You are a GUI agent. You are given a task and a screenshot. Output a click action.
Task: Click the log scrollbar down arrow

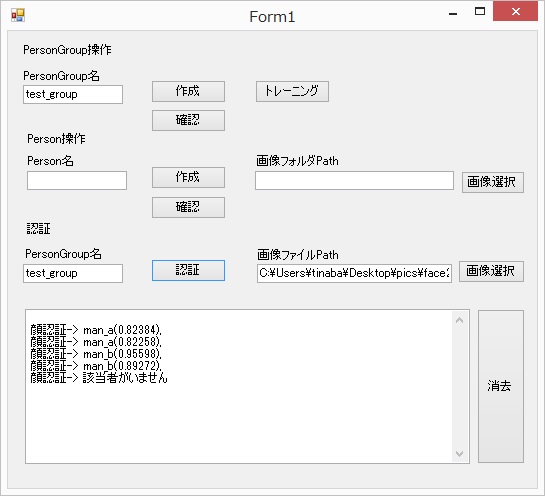[x=459, y=454]
